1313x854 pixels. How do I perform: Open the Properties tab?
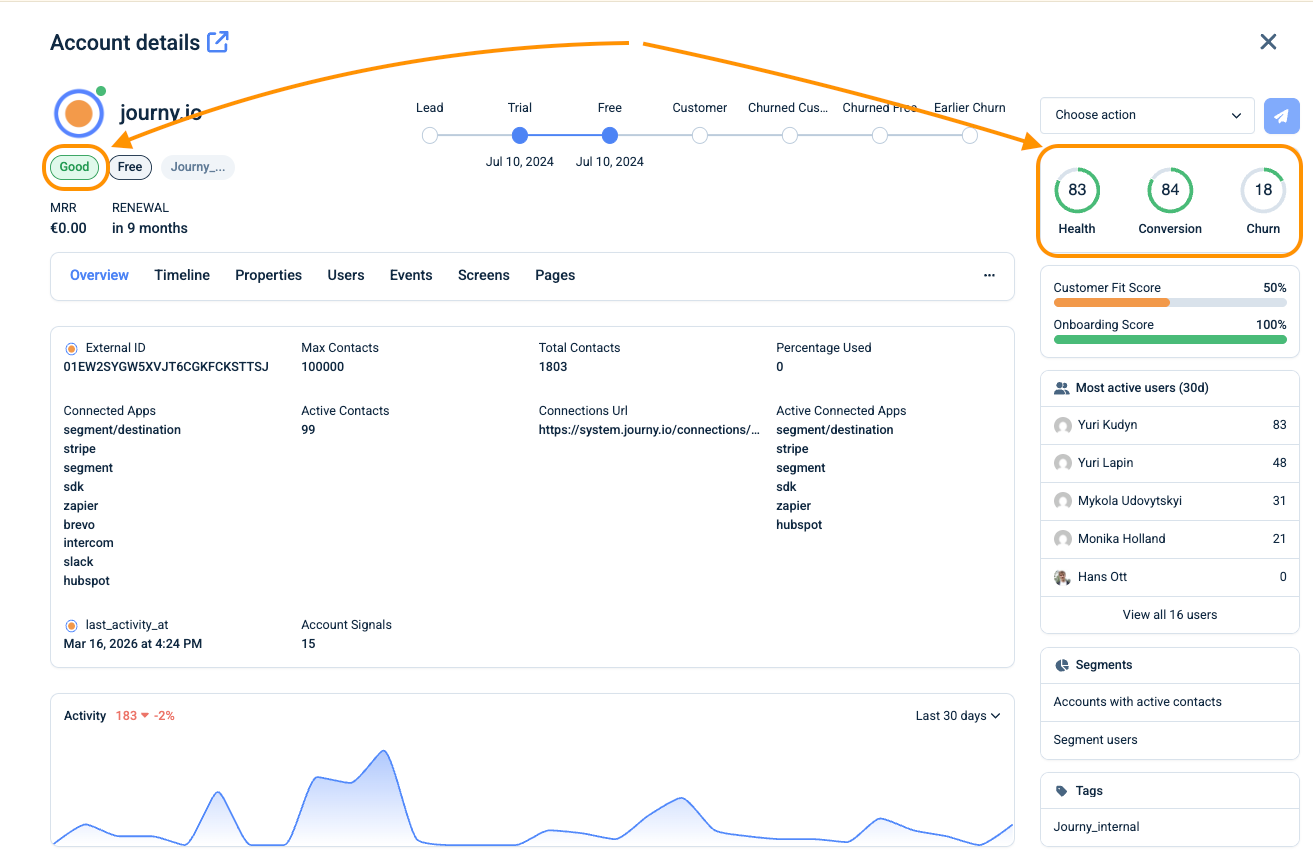point(268,275)
